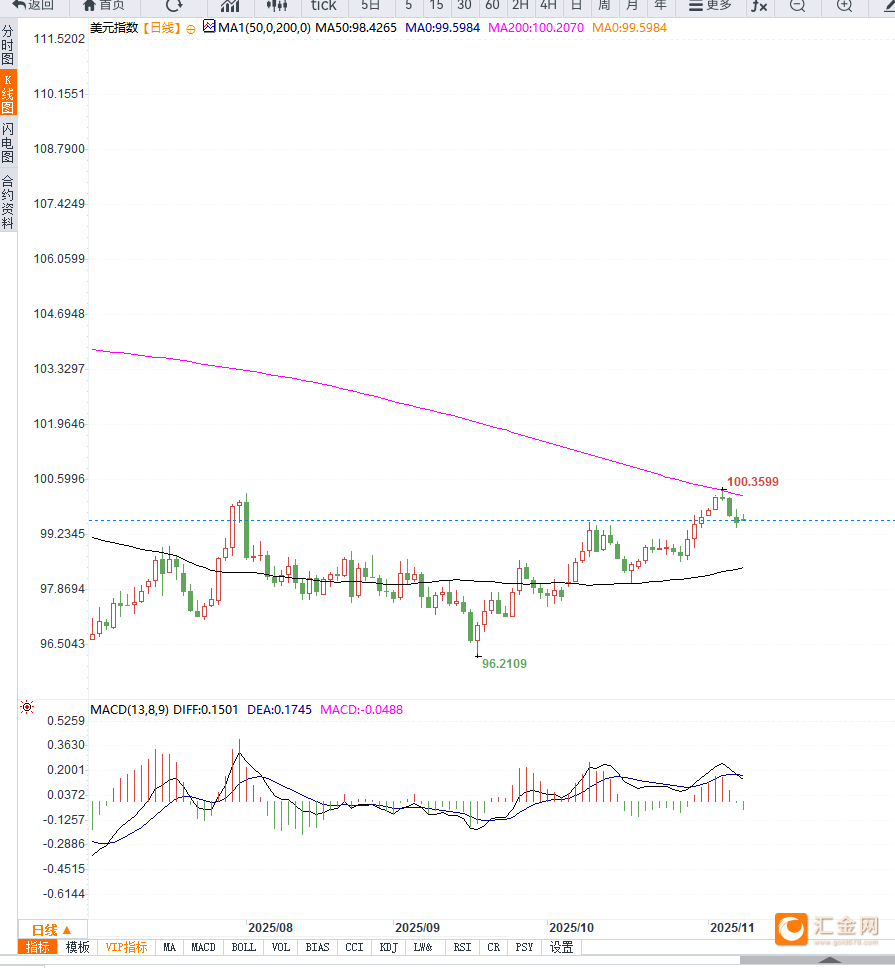Apply the MA indicator button
895x968 pixels.
(x=170, y=947)
